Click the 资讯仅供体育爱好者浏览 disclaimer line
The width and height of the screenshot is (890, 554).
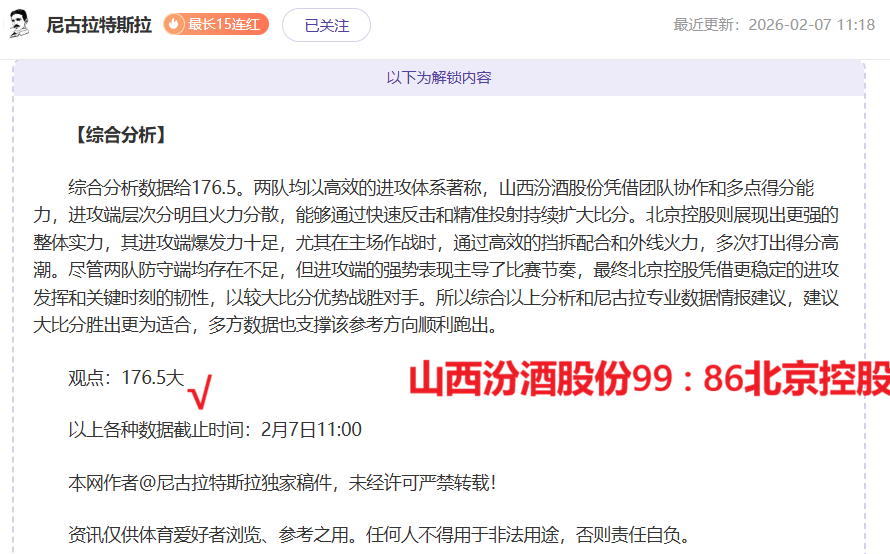point(378,535)
